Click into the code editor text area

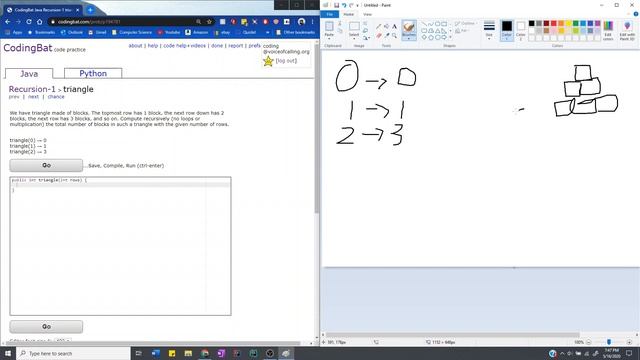click(120, 246)
